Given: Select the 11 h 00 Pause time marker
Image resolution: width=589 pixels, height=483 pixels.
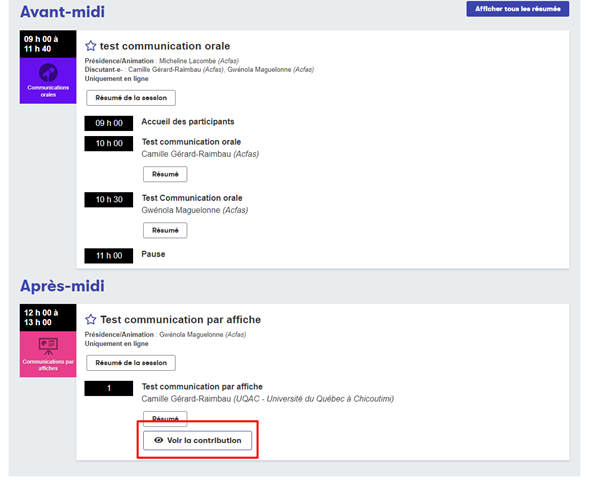Looking at the screenshot, I should click(109, 256).
